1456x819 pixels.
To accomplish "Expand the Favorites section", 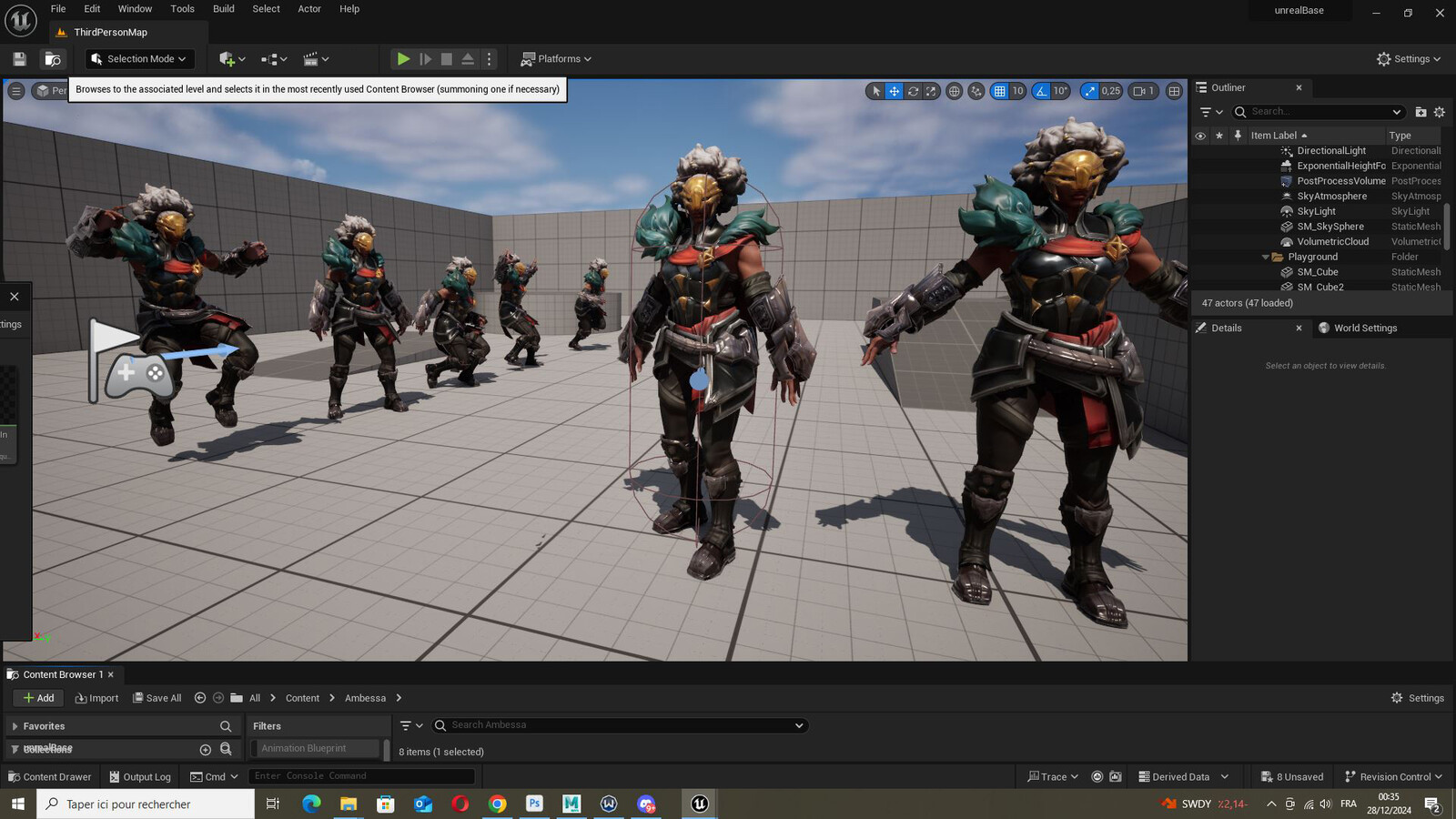I will 15,726.
